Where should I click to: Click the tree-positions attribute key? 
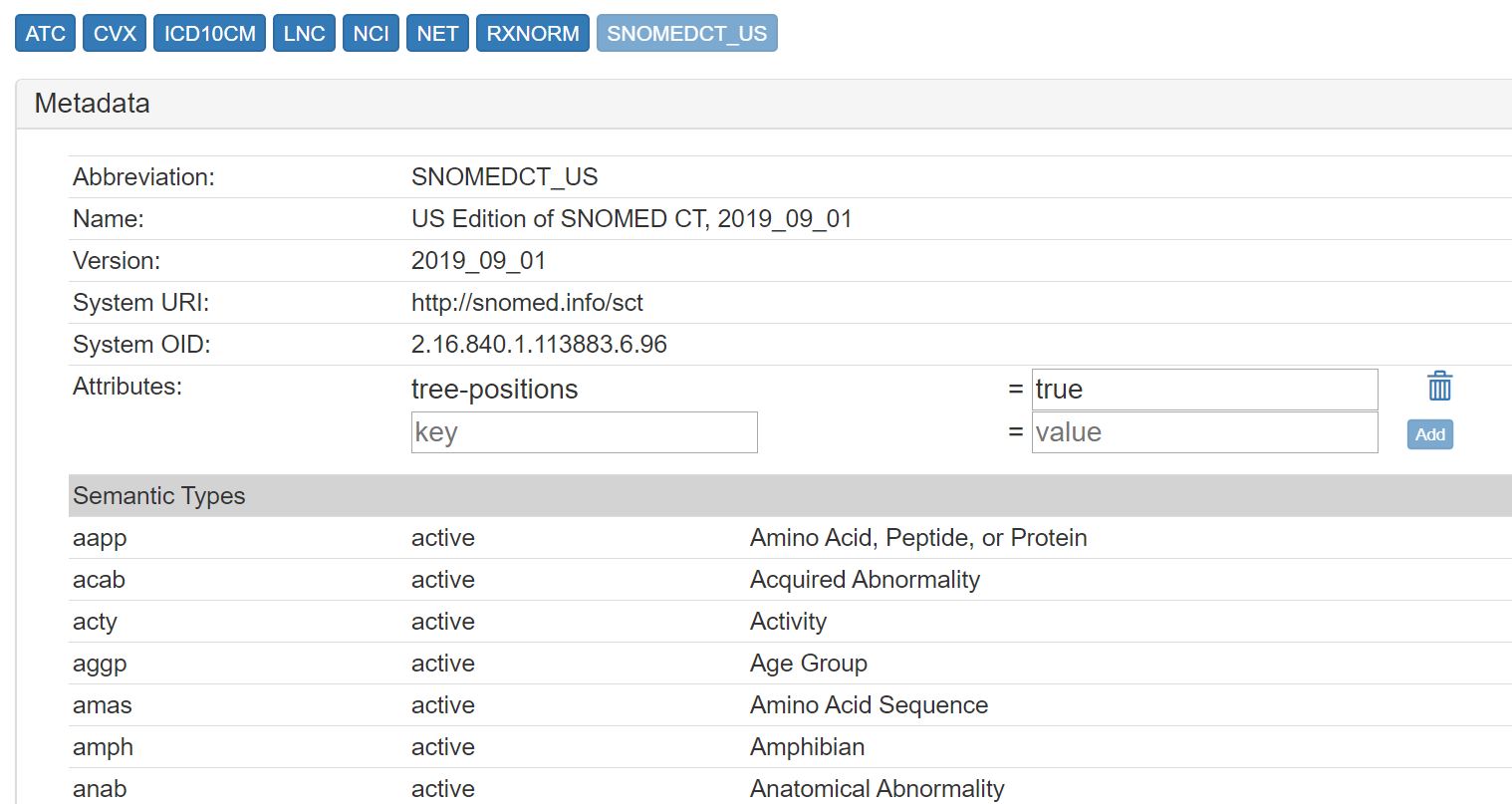(494, 389)
